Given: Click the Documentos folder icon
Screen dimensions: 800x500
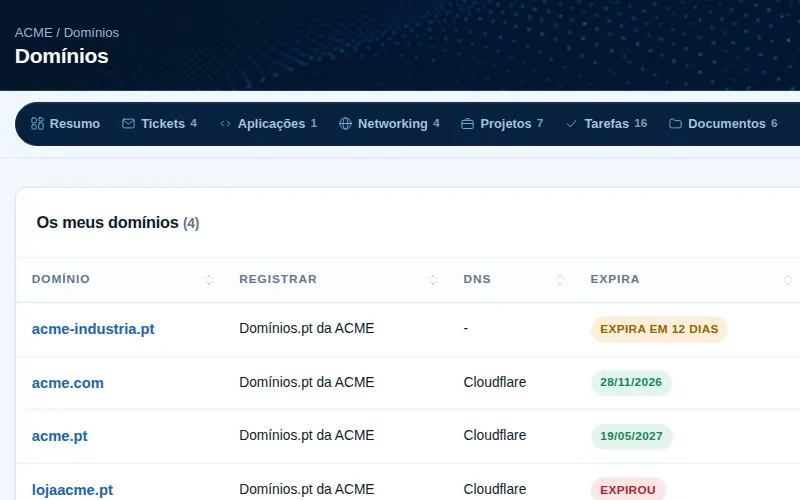Looking at the screenshot, I should (x=675, y=123).
